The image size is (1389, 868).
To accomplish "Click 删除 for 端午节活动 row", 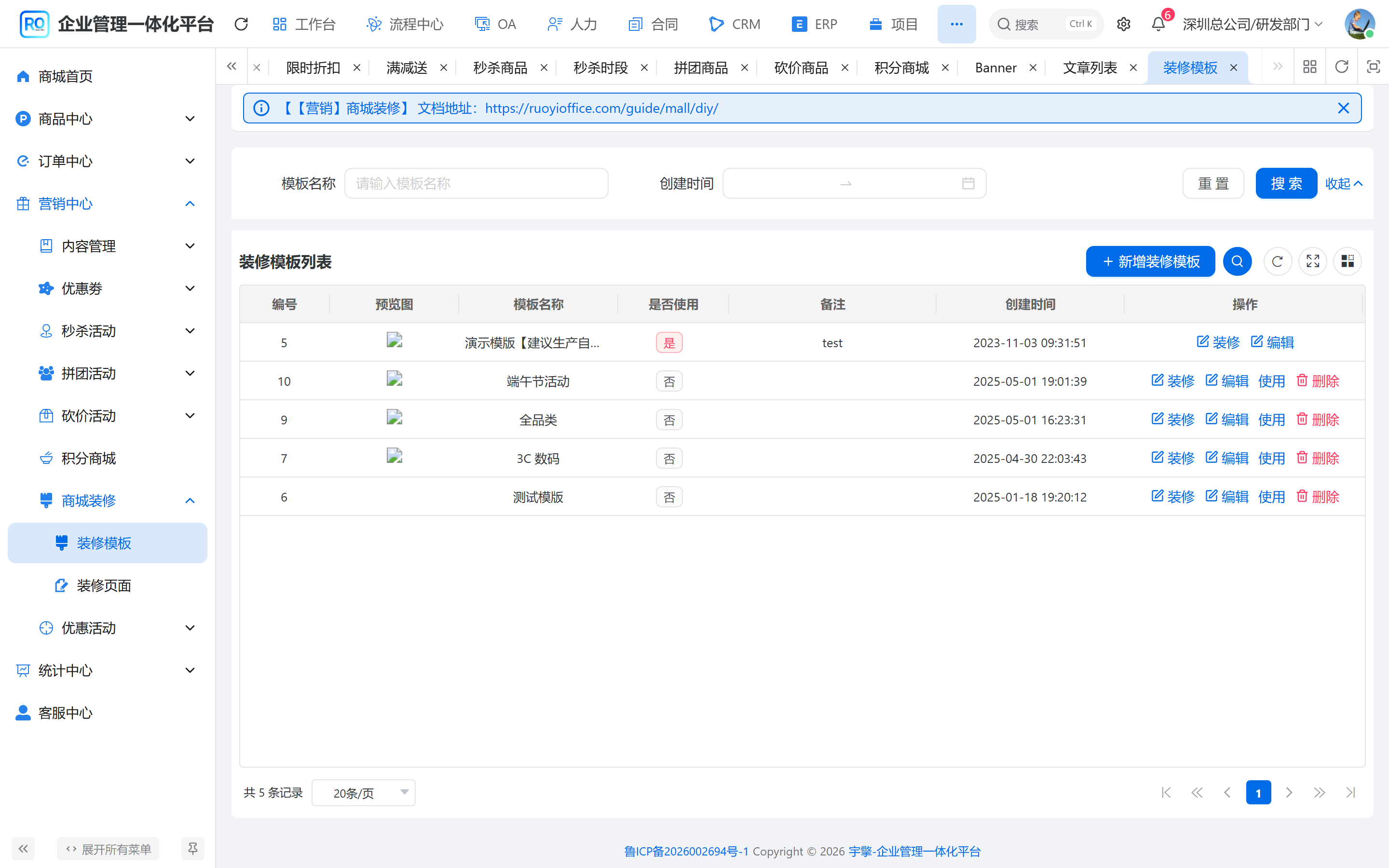I will tap(1318, 381).
